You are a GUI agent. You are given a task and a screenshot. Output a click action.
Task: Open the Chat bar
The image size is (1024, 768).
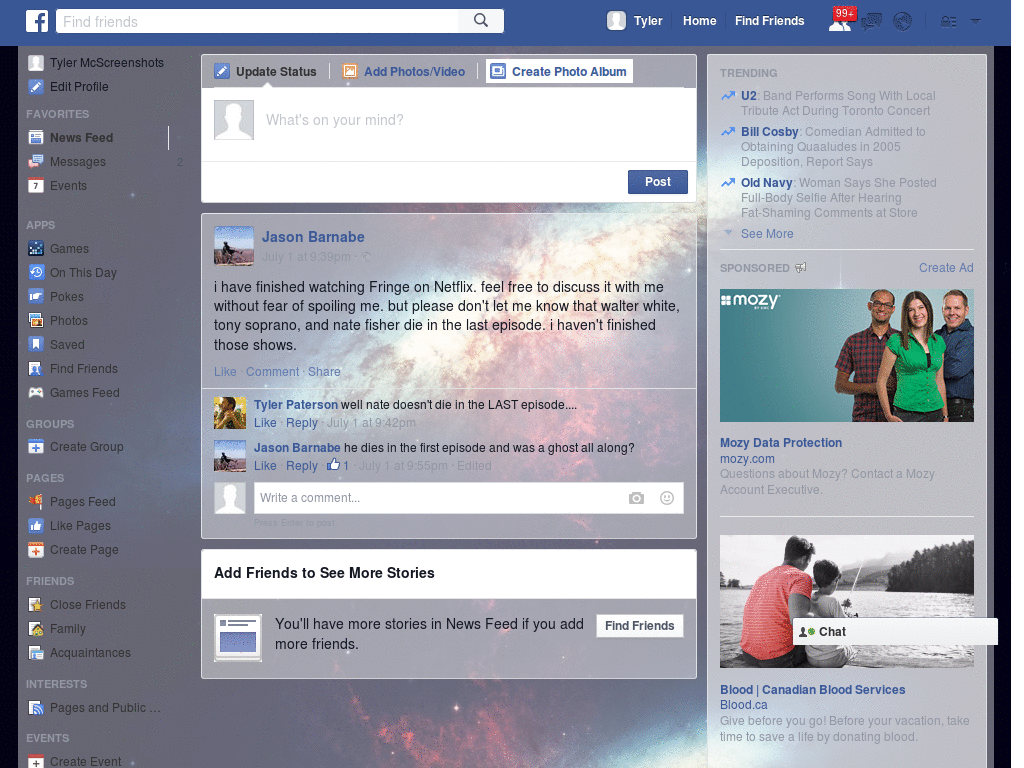895,632
